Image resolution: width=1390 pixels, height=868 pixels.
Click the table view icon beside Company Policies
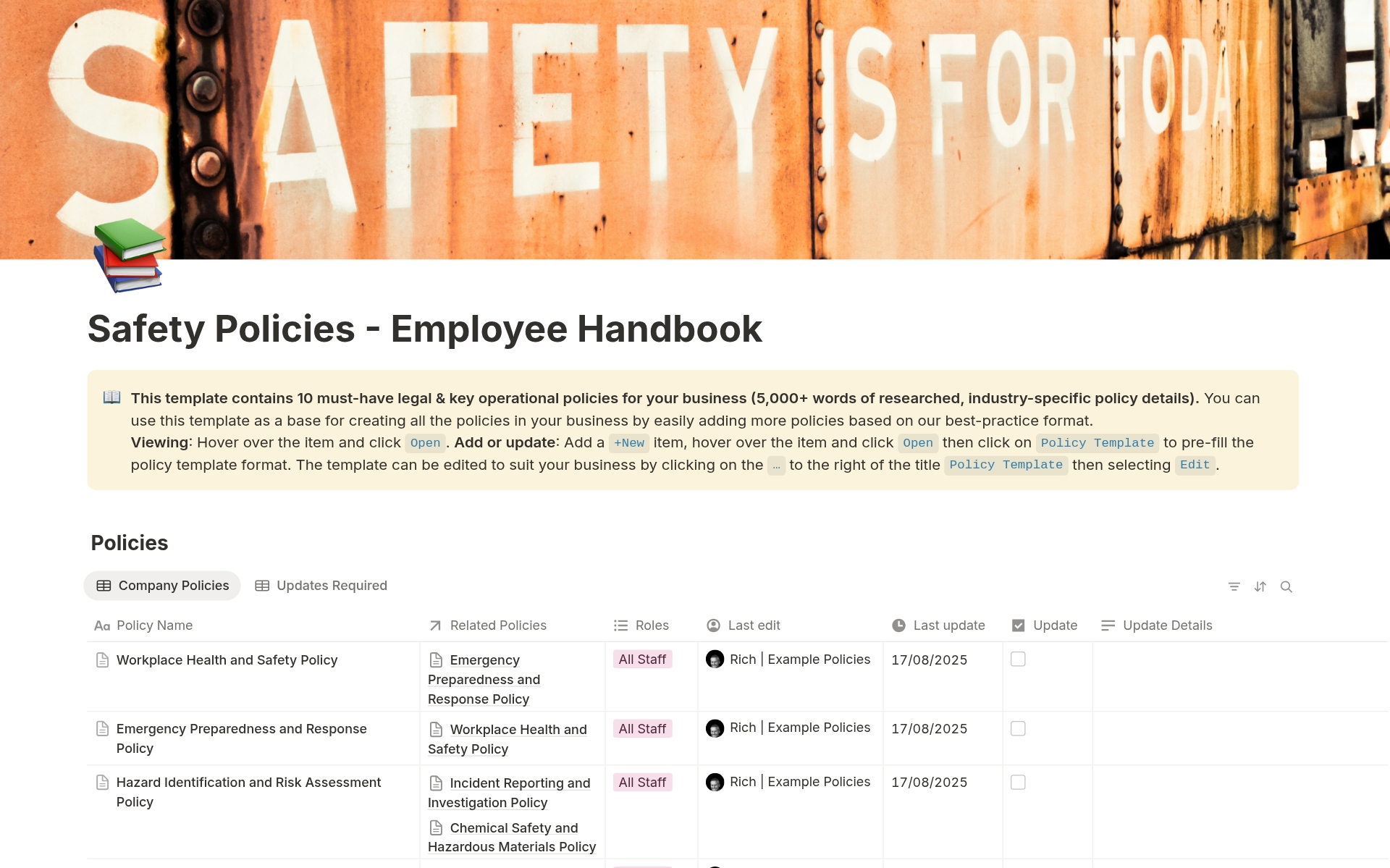(106, 585)
